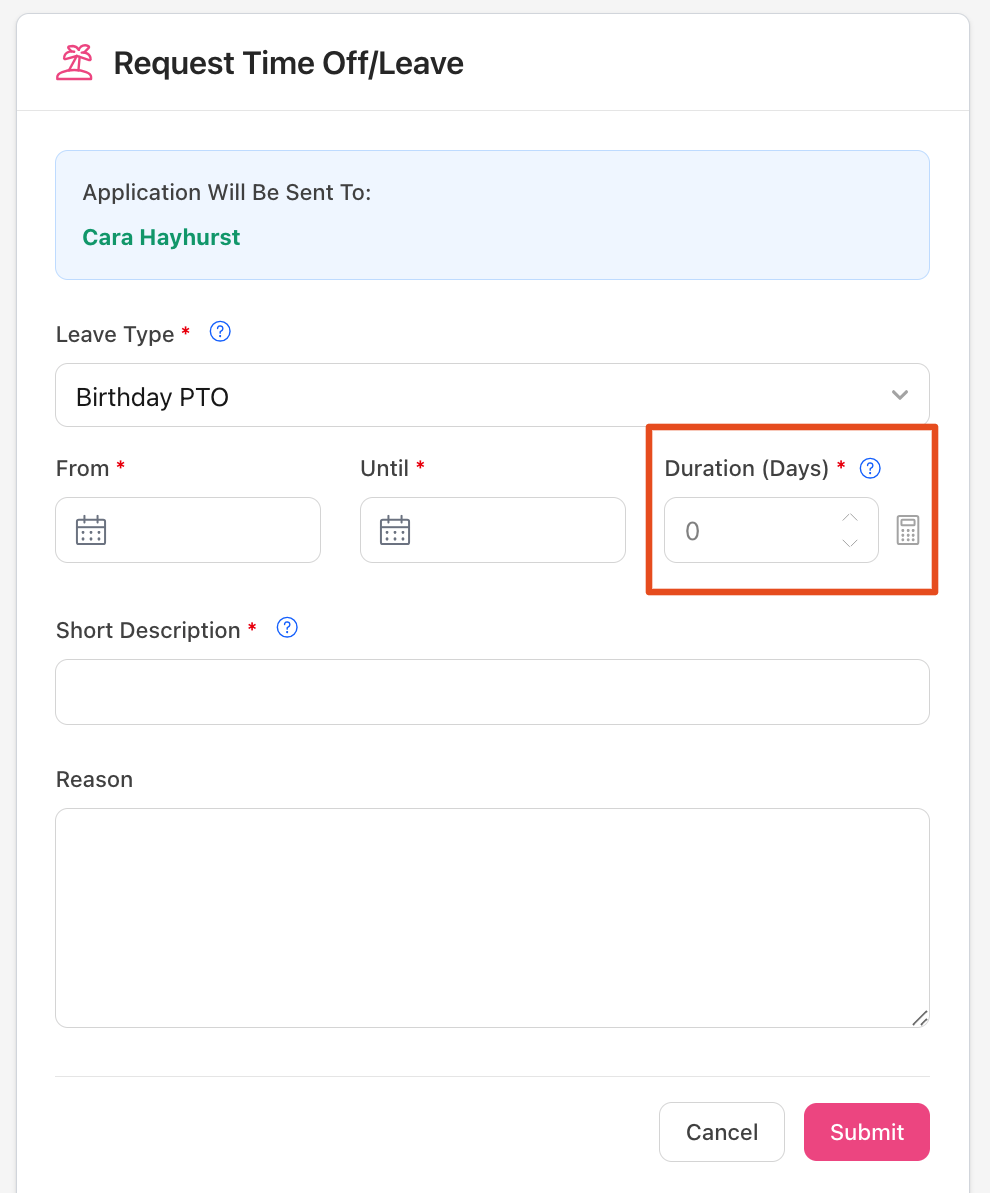Decrease duration with the down arrow
Screen dimensions: 990x1193
click(x=850, y=543)
